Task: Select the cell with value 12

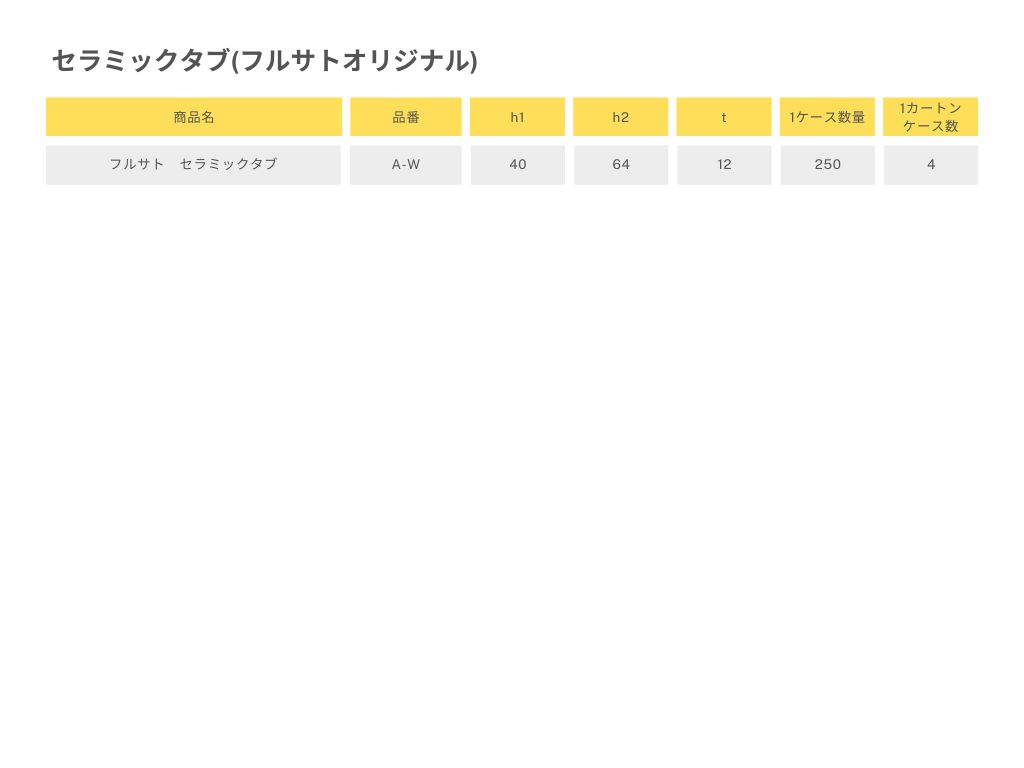Action: click(724, 165)
